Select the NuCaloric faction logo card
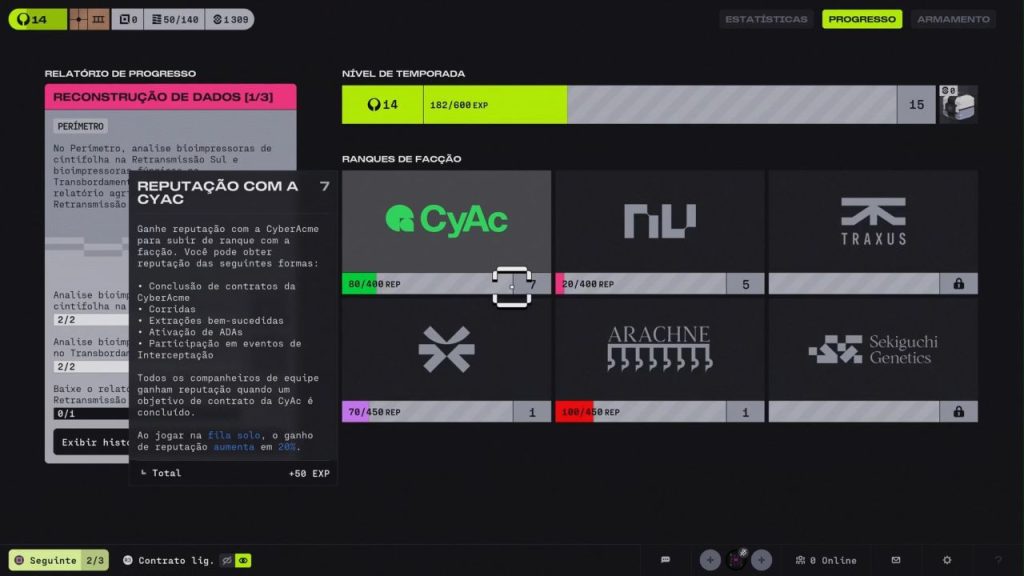 pyautogui.click(x=659, y=220)
